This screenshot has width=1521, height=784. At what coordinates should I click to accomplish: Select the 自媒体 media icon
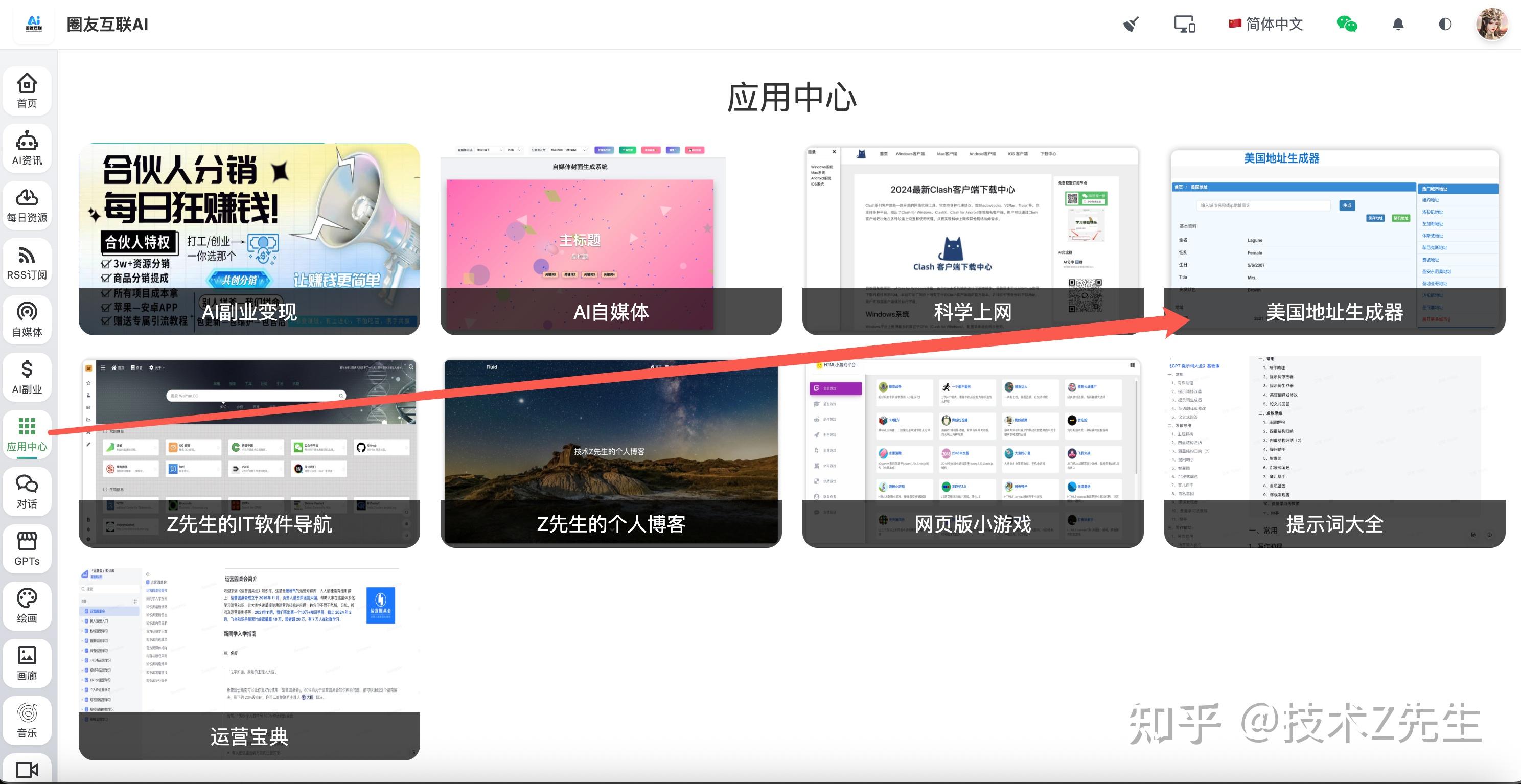27,319
